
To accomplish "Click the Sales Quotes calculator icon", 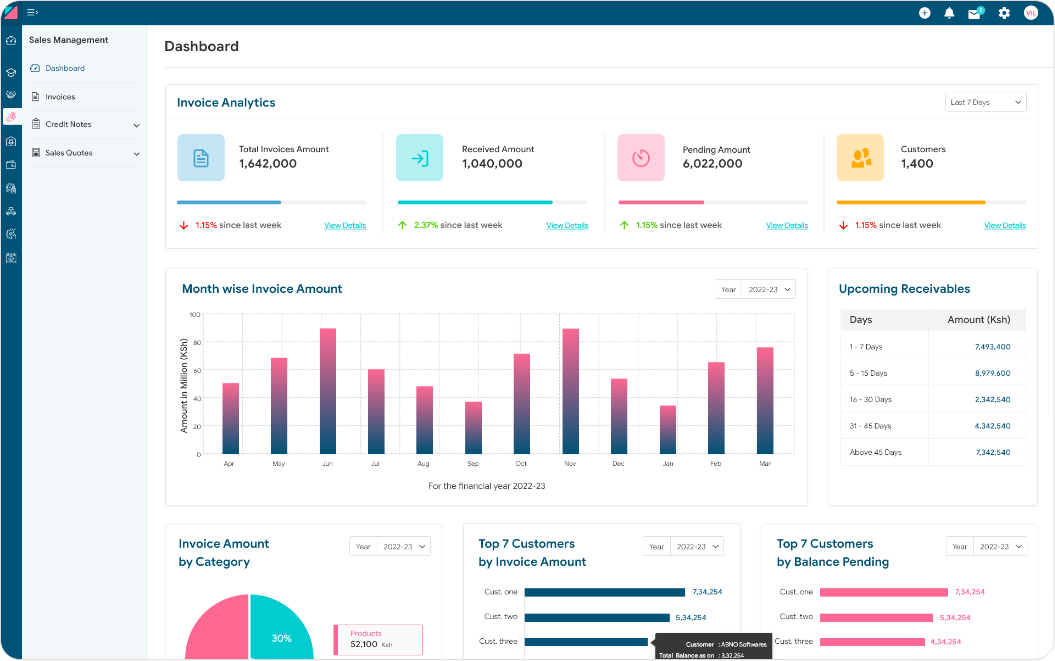I will point(36,153).
